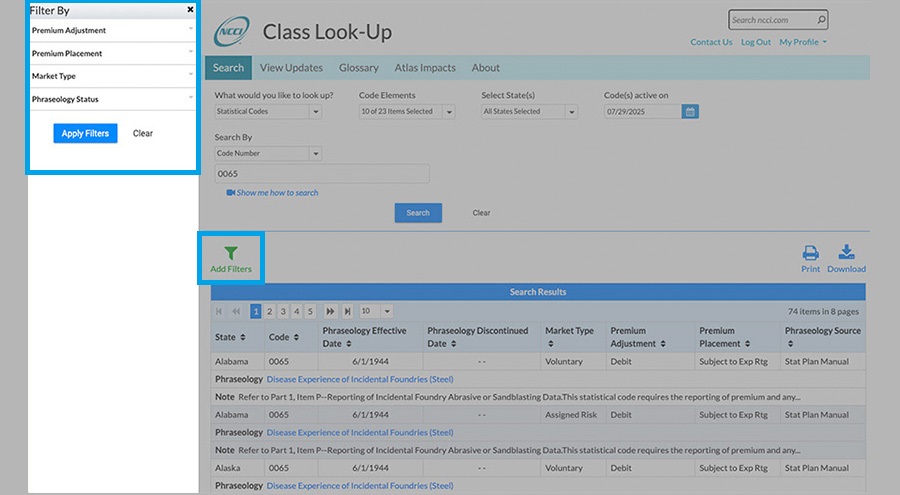Select results page 1
Image resolution: width=900 pixels, height=495 pixels.
(256, 311)
